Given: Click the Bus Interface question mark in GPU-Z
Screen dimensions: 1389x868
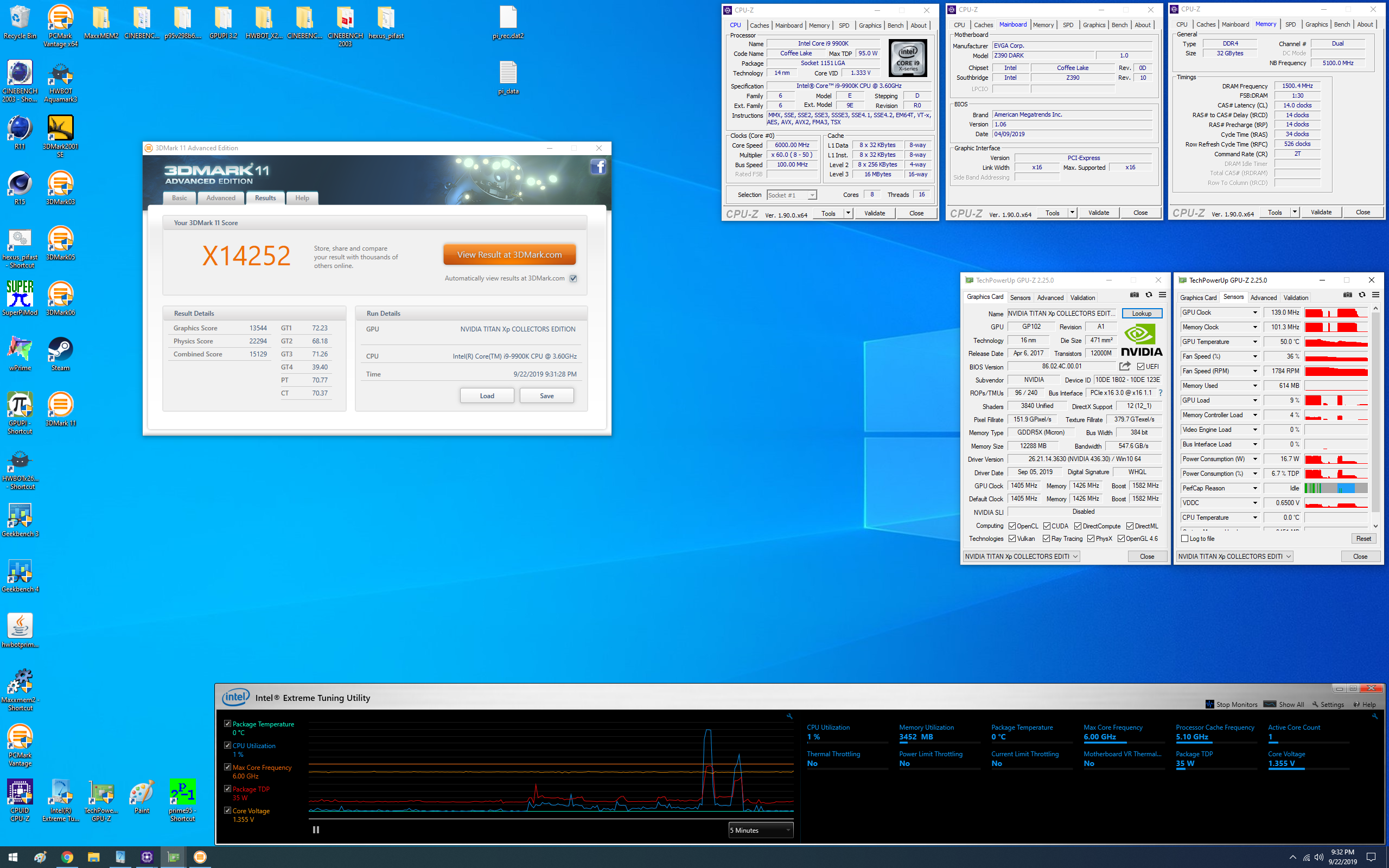Looking at the screenshot, I should pyautogui.click(x=1160, y=393).
